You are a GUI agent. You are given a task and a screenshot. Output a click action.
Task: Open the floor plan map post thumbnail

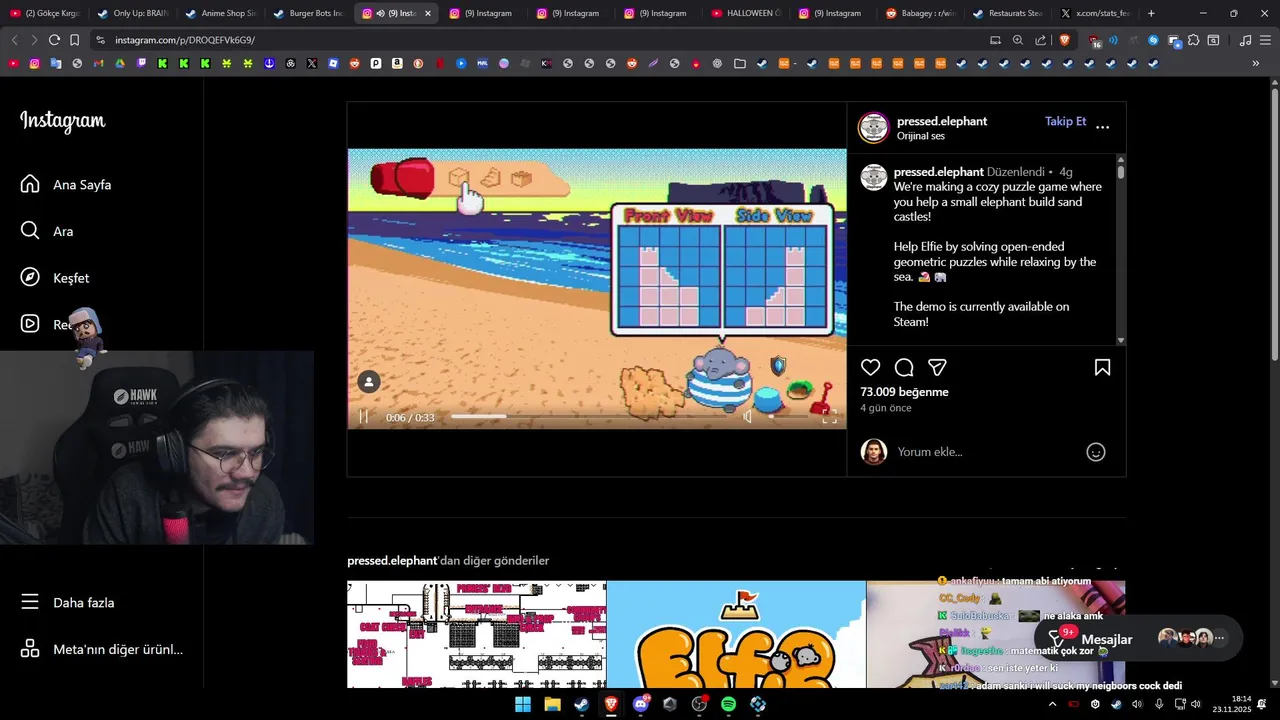coord(476,634)
